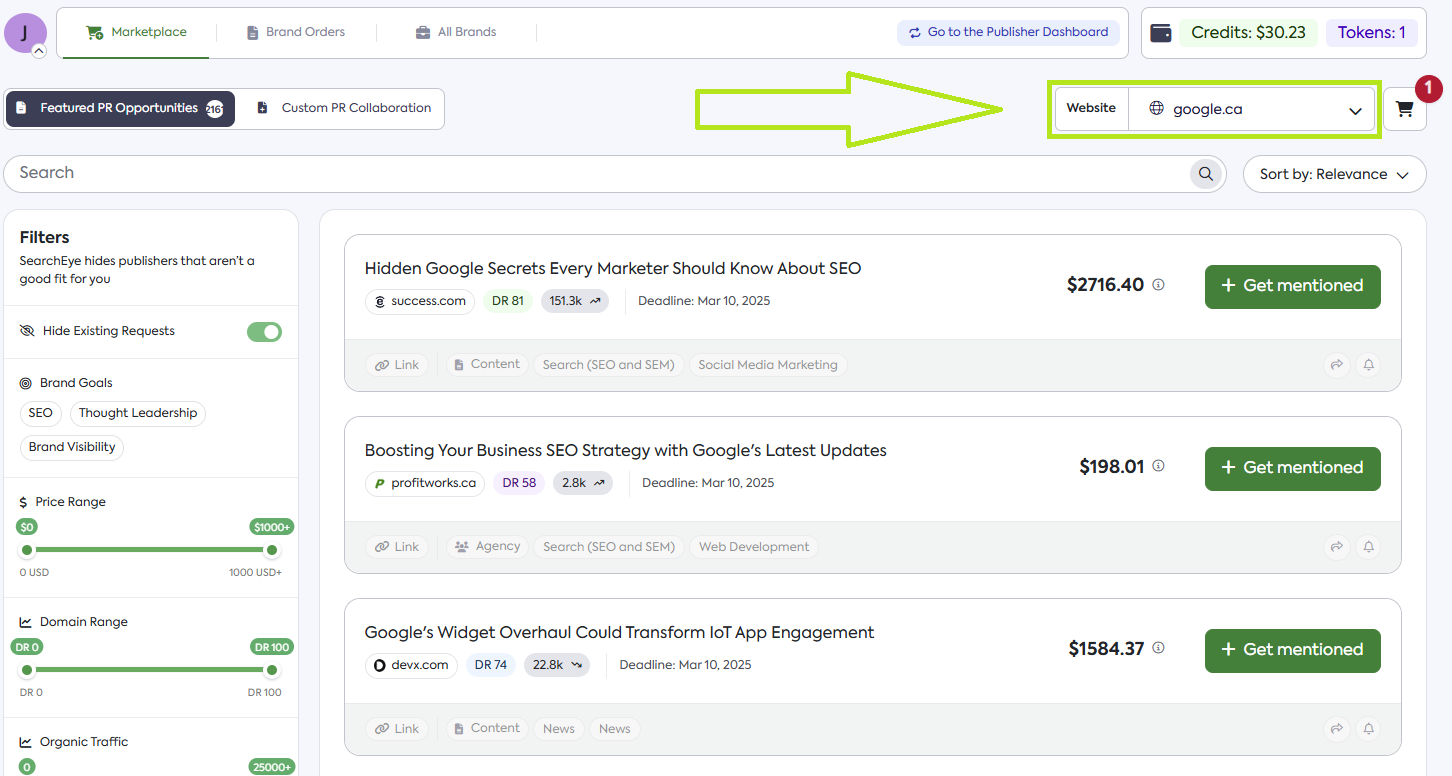Select Thought Leadership brand goal
The width and height of the screenshot is (1452, 776).
pyautogui.click(x=138, y=413)
